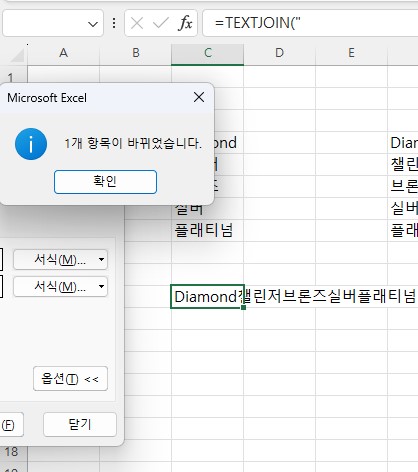The height and width of the screenshot is (472, 418).
Task: Close the Microsoft Excel message dialog
Action: (x=199, y=97)
